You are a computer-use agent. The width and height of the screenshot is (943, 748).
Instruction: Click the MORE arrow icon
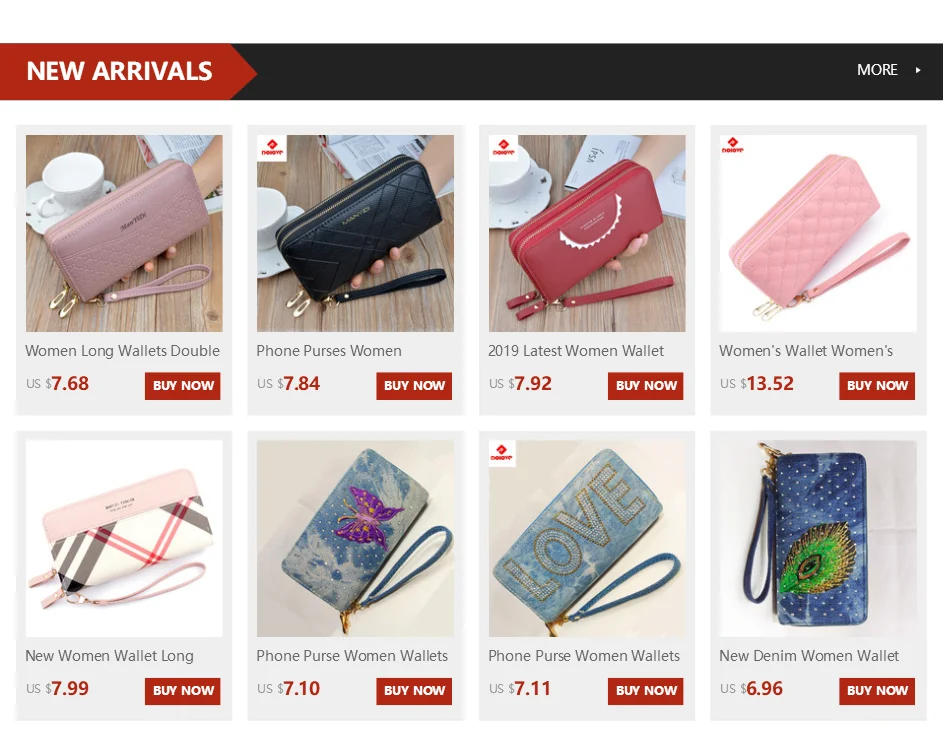tap(918, 70)
